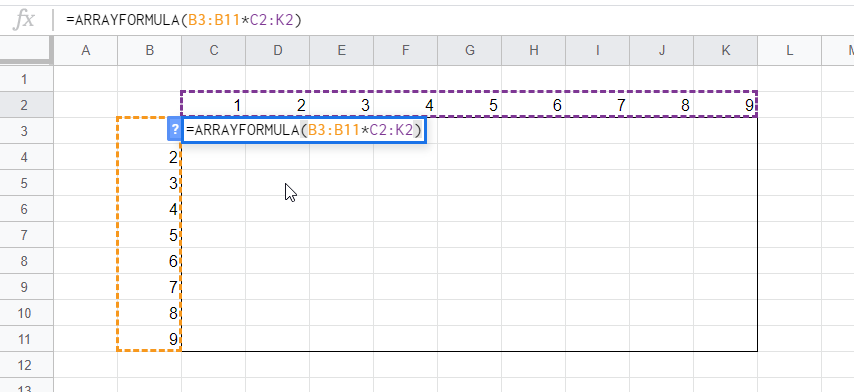
Task: Select column I header
Action: [x=597, y=51]
